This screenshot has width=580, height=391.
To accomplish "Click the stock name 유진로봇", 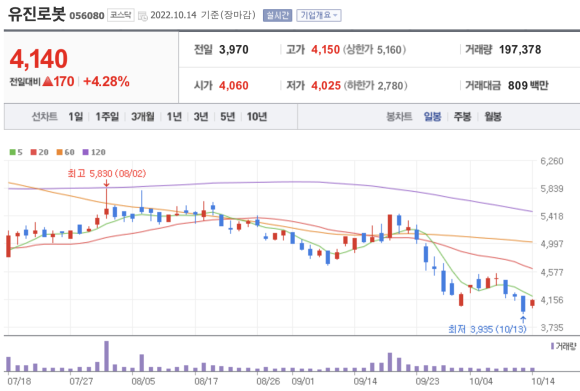I will click(x=37, y=15).
